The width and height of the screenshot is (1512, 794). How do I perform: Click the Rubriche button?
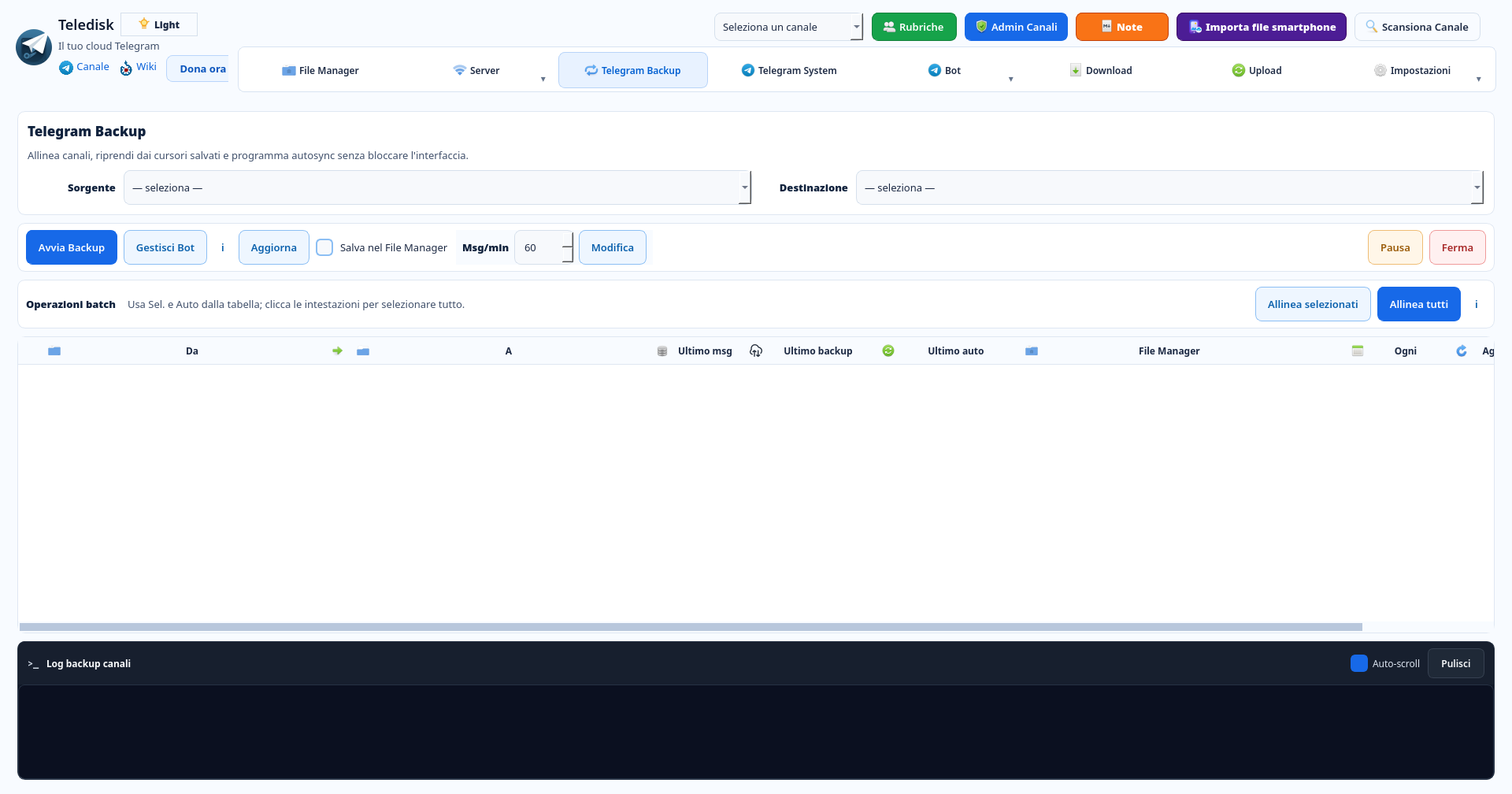point(914,27)
